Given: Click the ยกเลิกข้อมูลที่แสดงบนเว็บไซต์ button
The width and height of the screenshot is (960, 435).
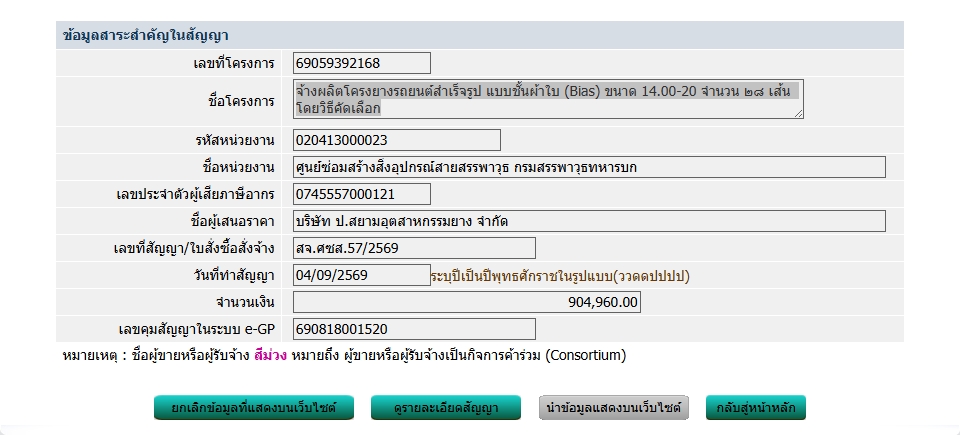Looking at the screenshot, I should coord(253,408).
